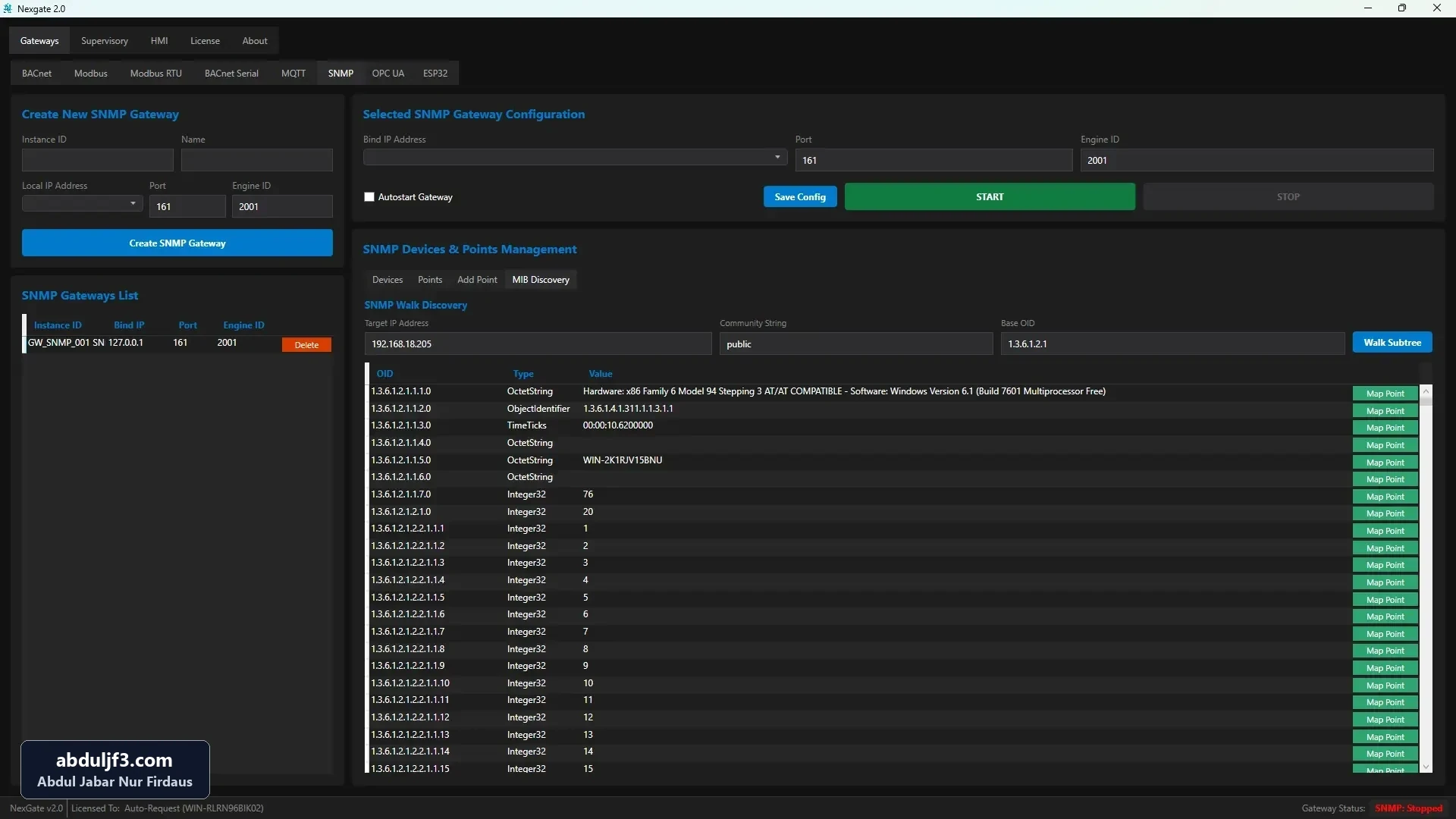This screenshot has height=819, width=1456.
Task: Enable the Autostart Gateway checkbox
Action: (369, 197)
